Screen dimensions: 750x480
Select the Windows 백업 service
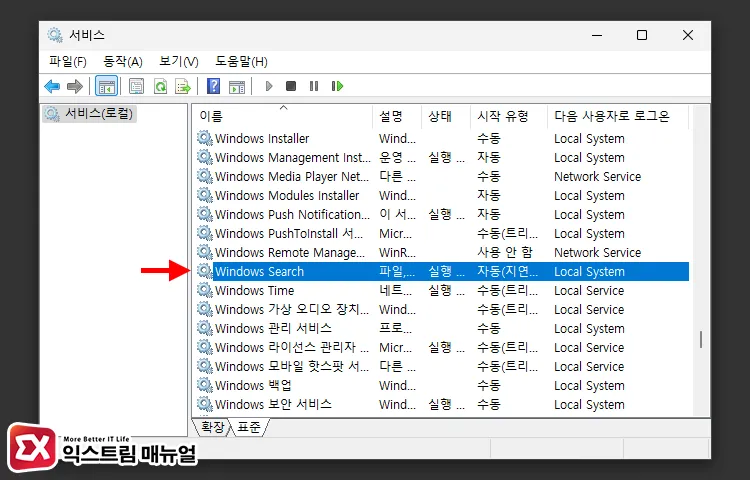[x=442, y=385]
